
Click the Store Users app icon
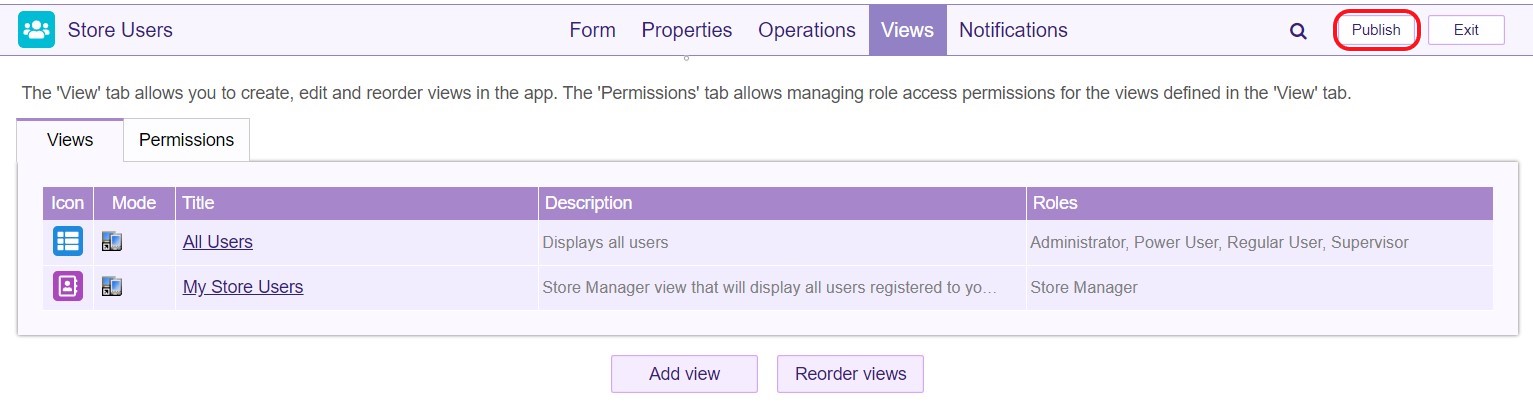[36, 30]
